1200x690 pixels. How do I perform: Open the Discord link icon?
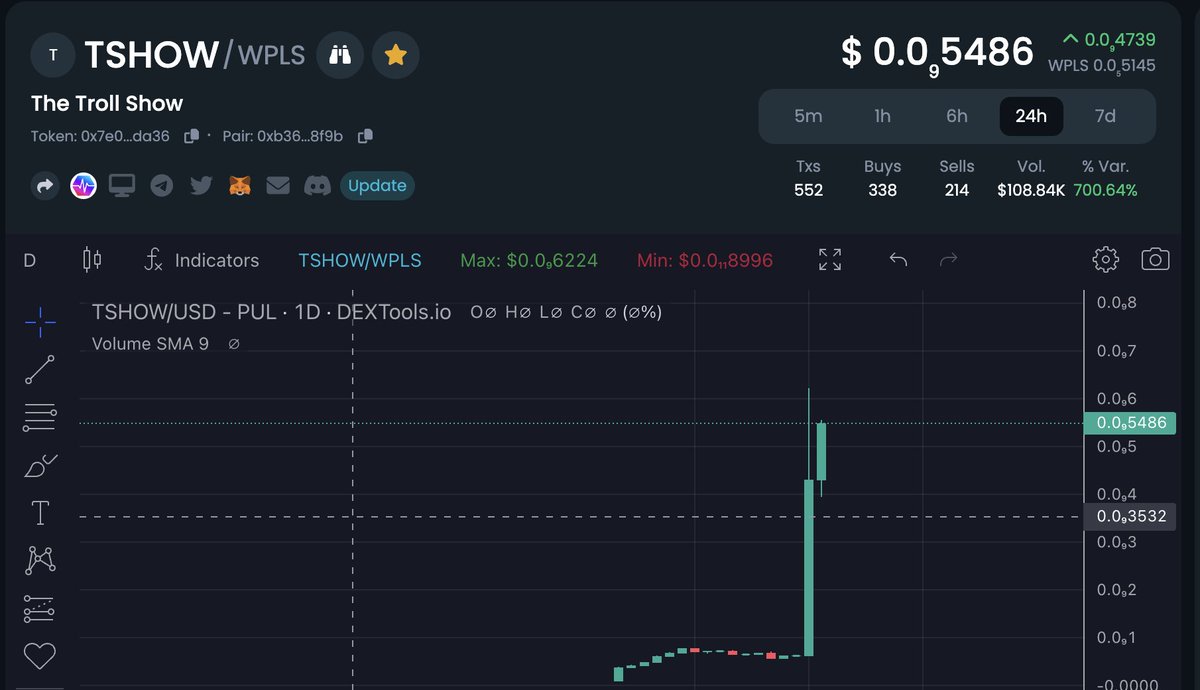click(318, 186)
